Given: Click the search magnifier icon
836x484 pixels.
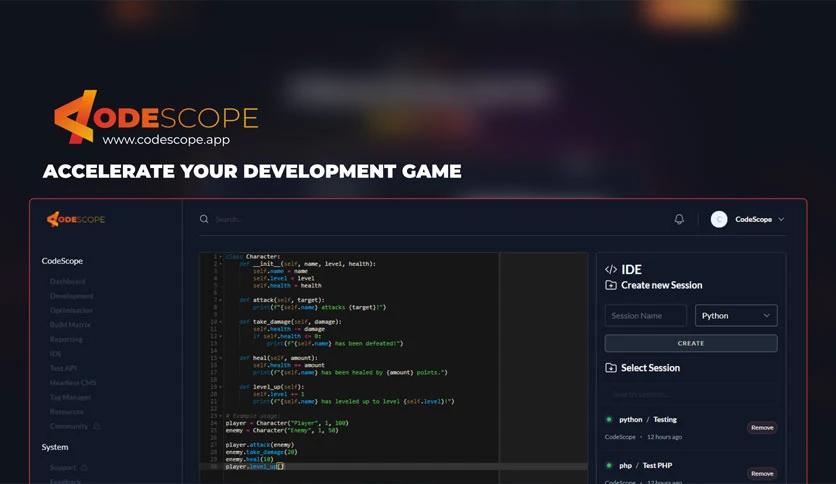Looking at the screenshot, I should (204, 219).
